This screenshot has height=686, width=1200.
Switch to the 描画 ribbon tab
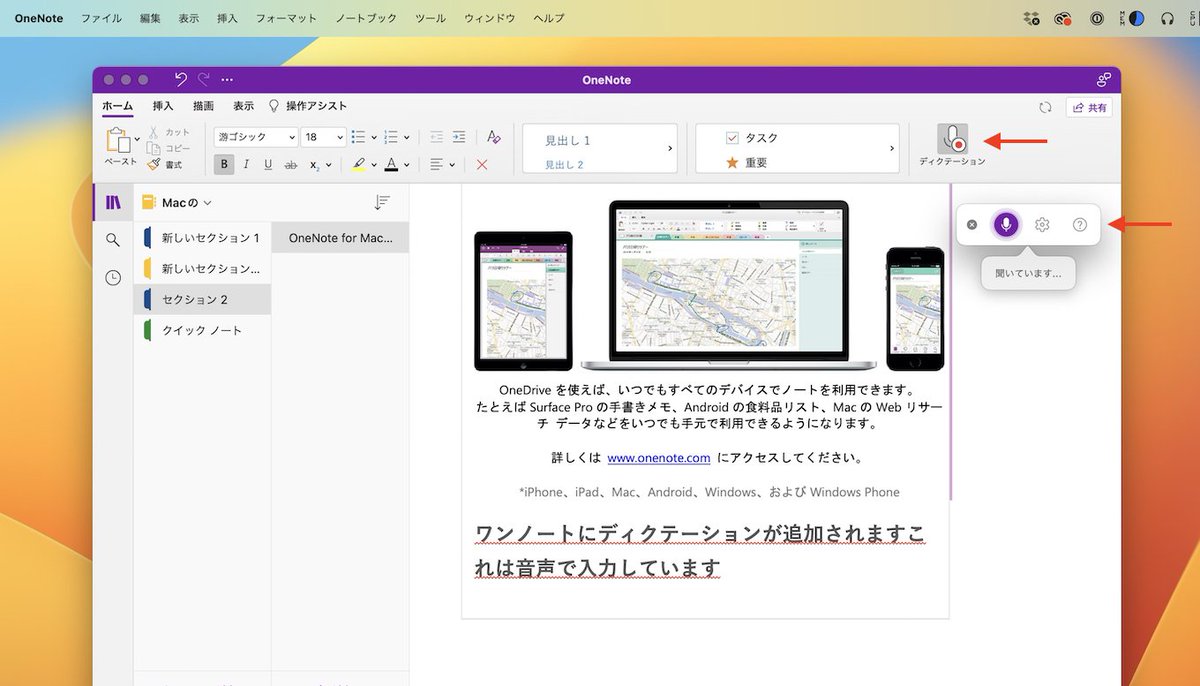[203, 106]
